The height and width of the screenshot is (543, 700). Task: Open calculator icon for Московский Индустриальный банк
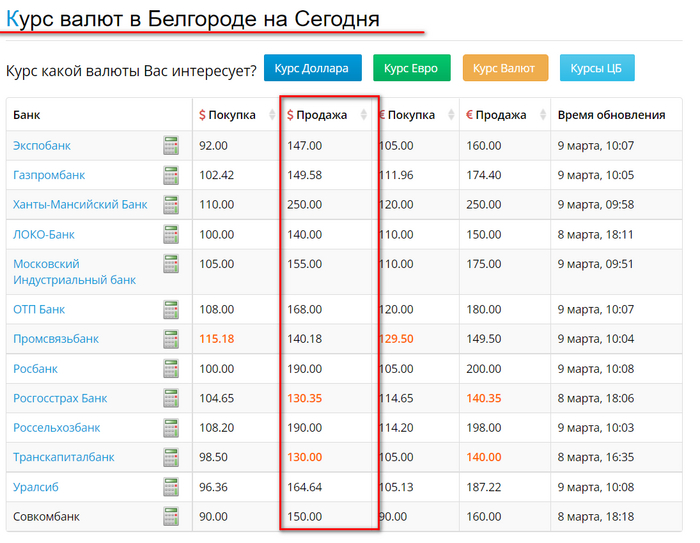(x=171, y=264)
